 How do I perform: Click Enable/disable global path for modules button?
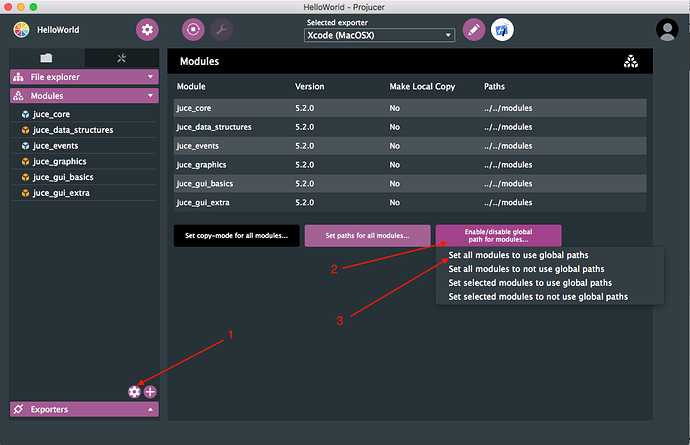pyautogui.click(x=499, y=235)
